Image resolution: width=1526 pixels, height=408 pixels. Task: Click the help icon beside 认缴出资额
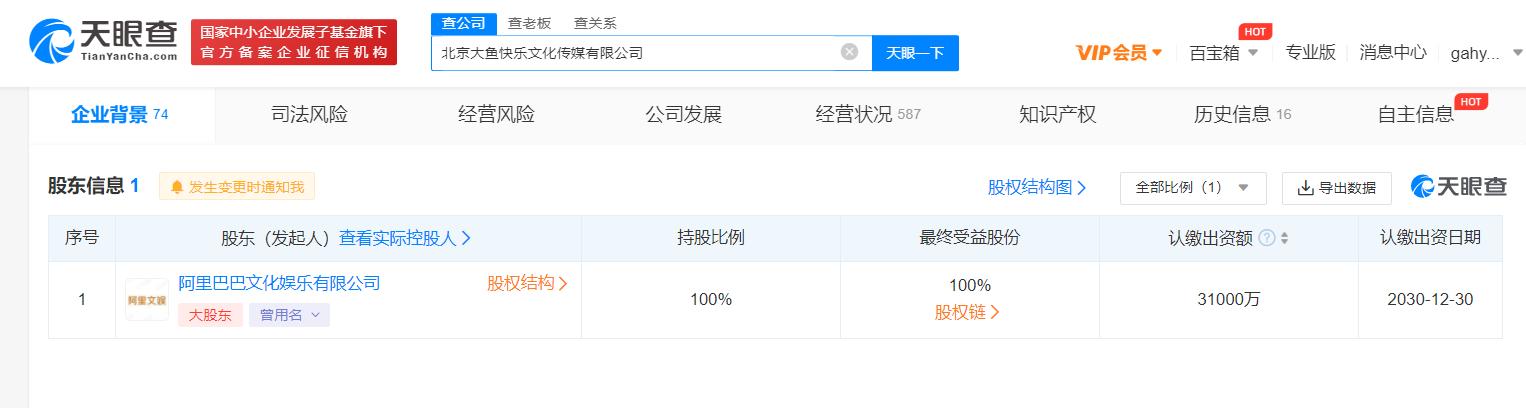1267,238
